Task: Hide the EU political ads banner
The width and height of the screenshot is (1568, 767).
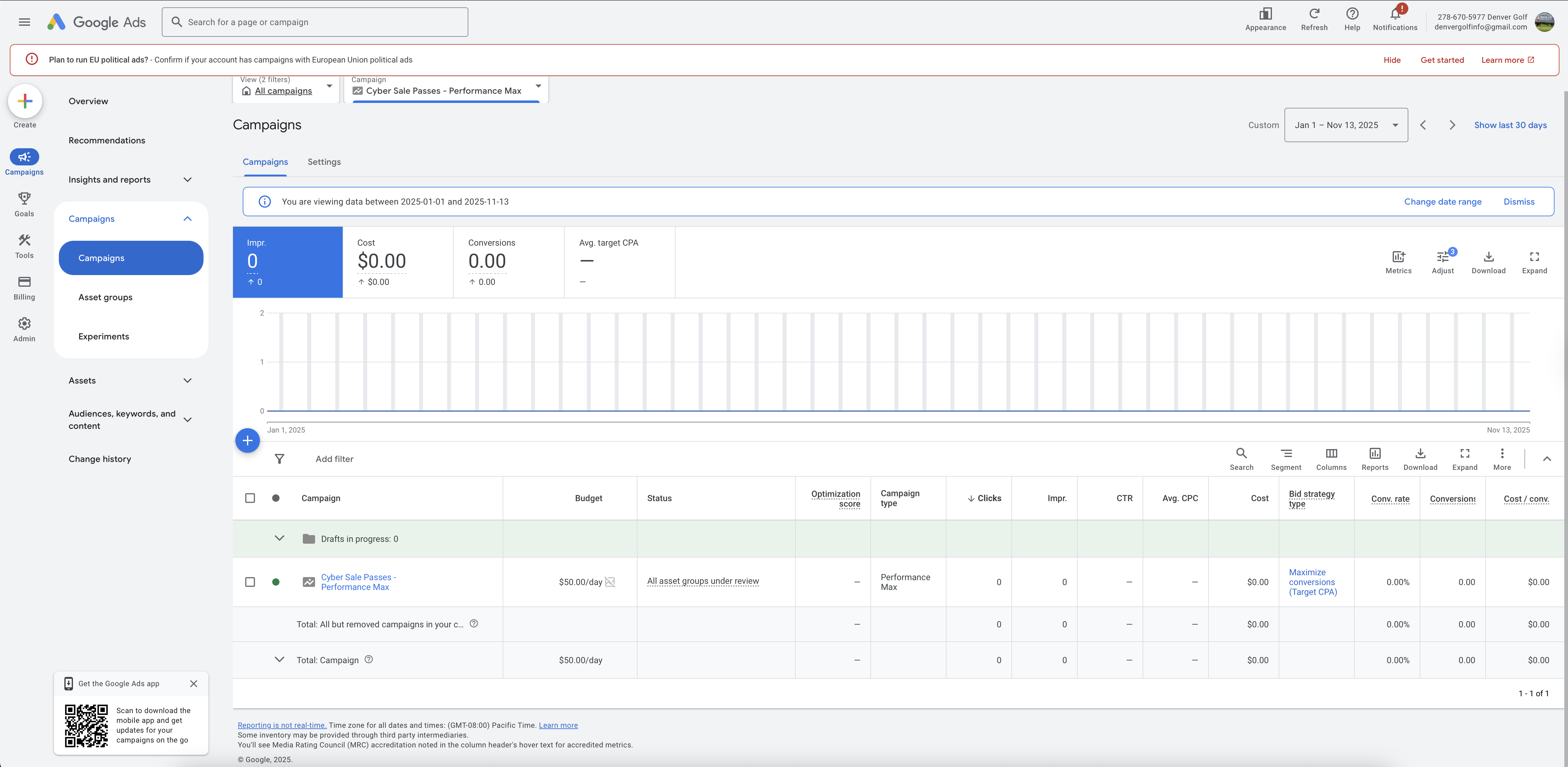Action: tap(1391, 60)
